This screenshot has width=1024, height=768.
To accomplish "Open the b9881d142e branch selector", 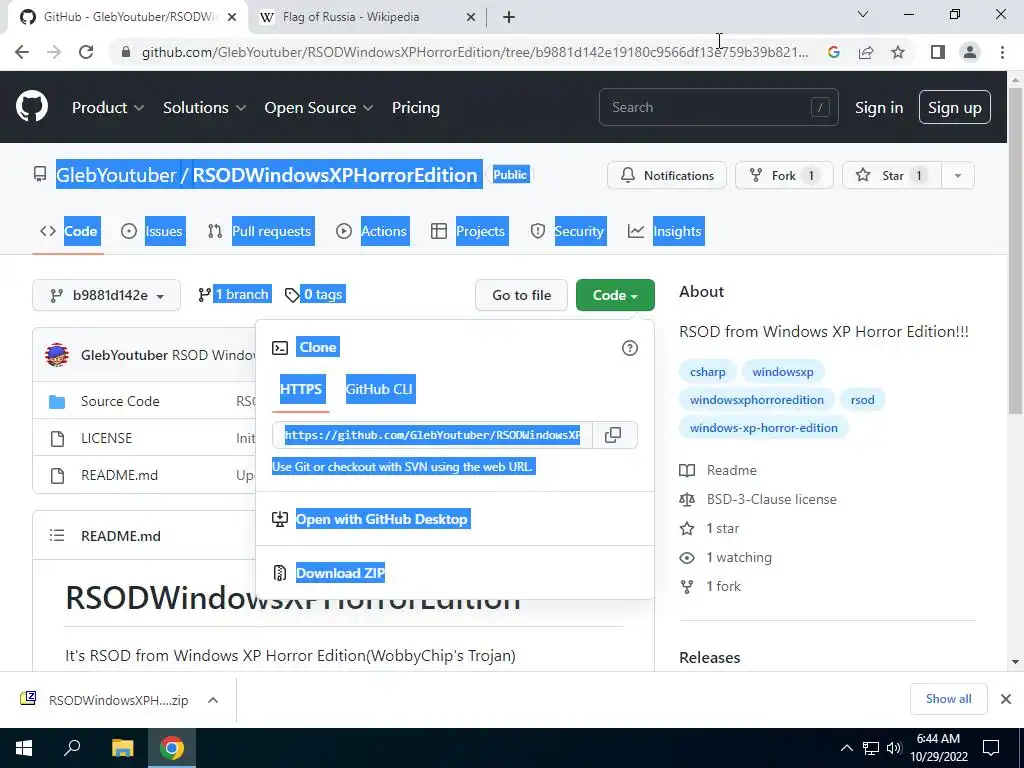I will (x=106, y=295).
